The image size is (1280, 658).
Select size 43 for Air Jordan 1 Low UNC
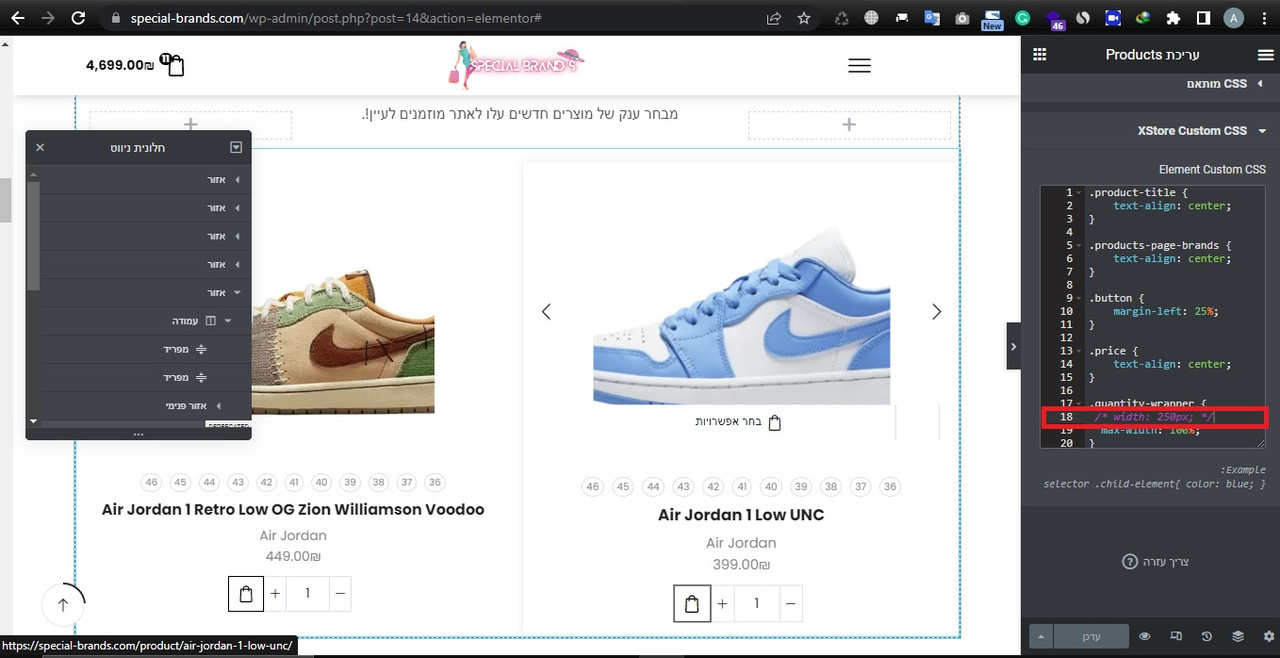[683, 487]
